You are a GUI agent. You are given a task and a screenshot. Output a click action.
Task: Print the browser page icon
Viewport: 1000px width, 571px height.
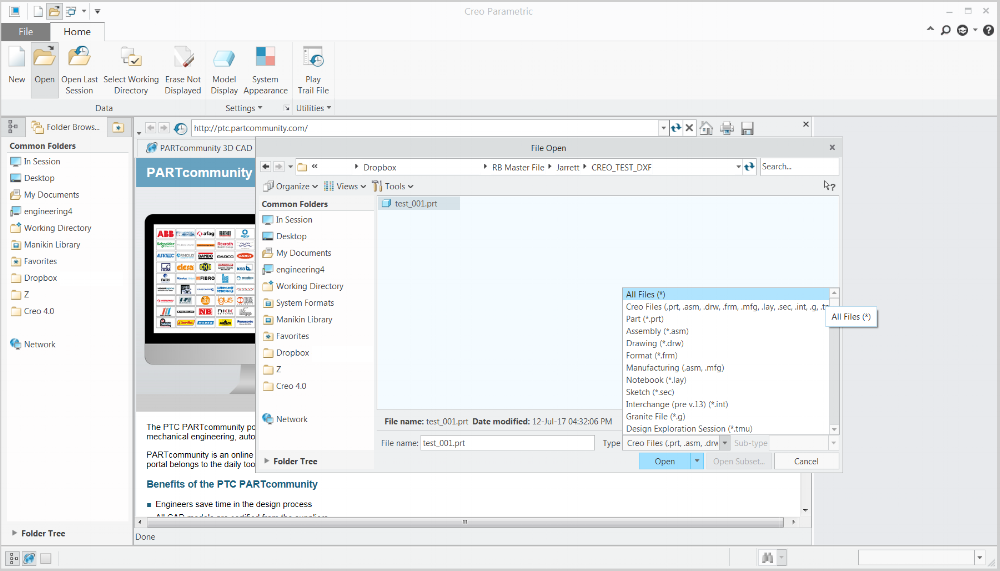(x=726, y=128)
